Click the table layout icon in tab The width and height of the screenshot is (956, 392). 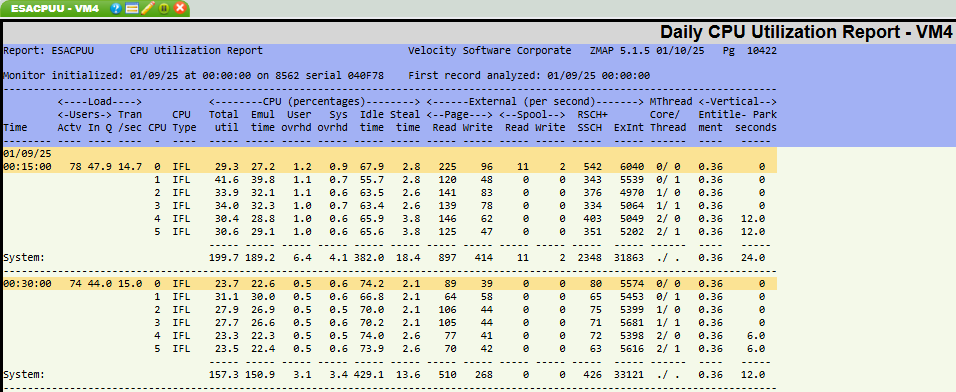131,9
